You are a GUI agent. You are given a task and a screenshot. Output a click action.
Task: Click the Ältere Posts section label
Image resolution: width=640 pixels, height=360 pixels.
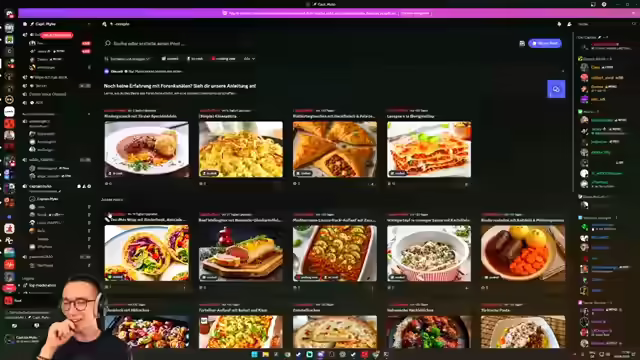(x=112, y=200)
